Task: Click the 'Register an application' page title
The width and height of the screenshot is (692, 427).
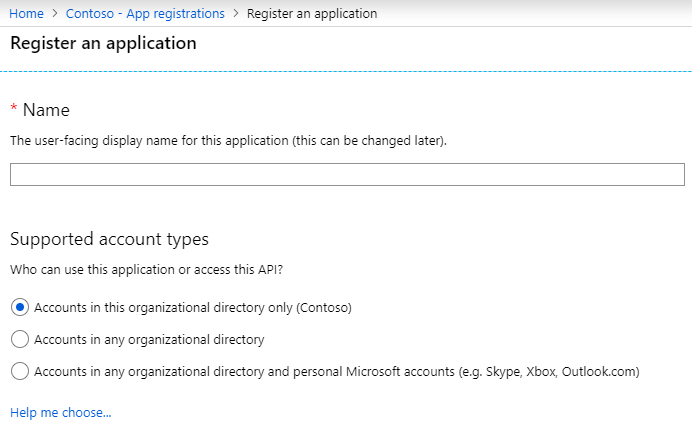Action: [103, 43]
